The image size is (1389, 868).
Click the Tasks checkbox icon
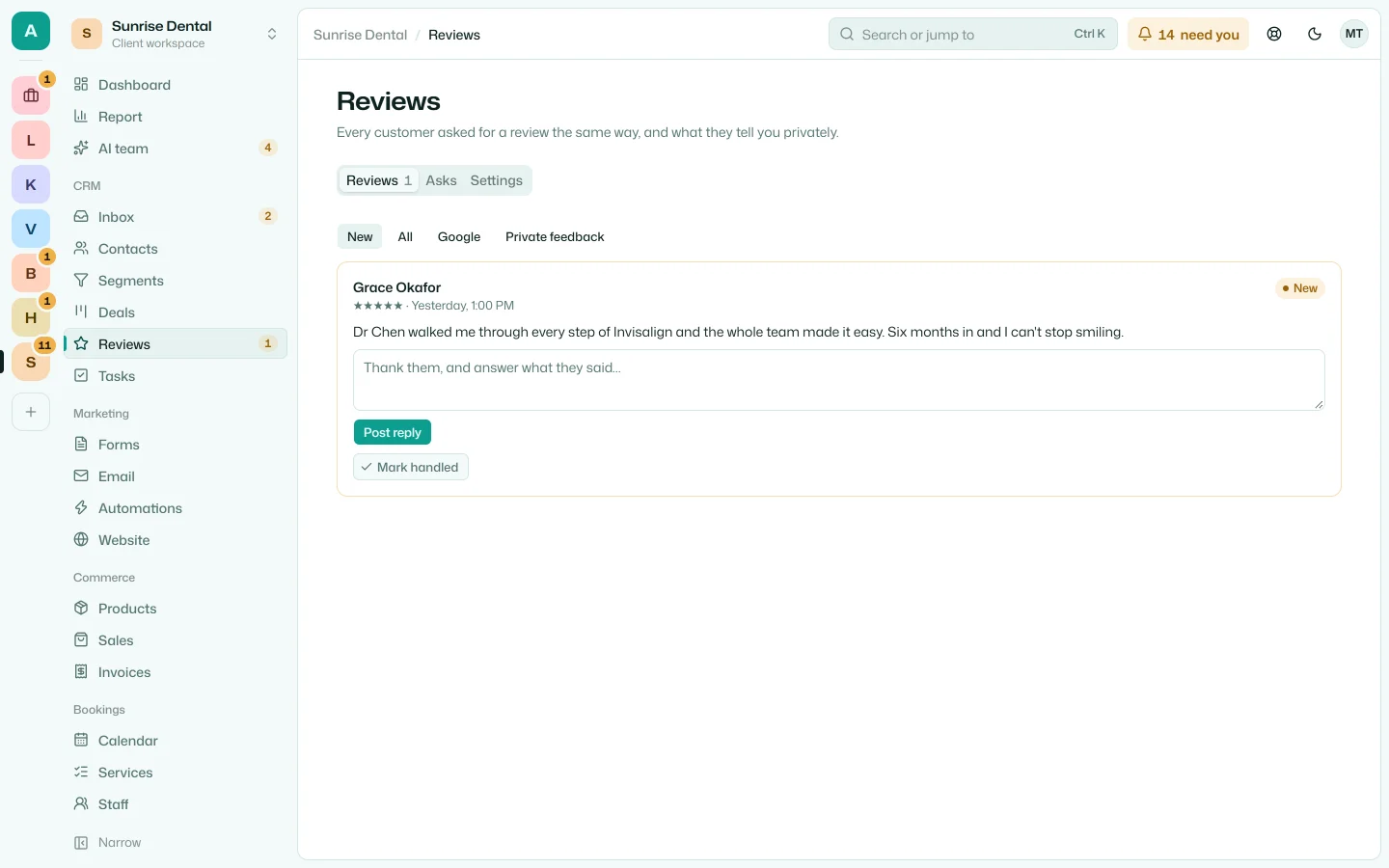81,376
